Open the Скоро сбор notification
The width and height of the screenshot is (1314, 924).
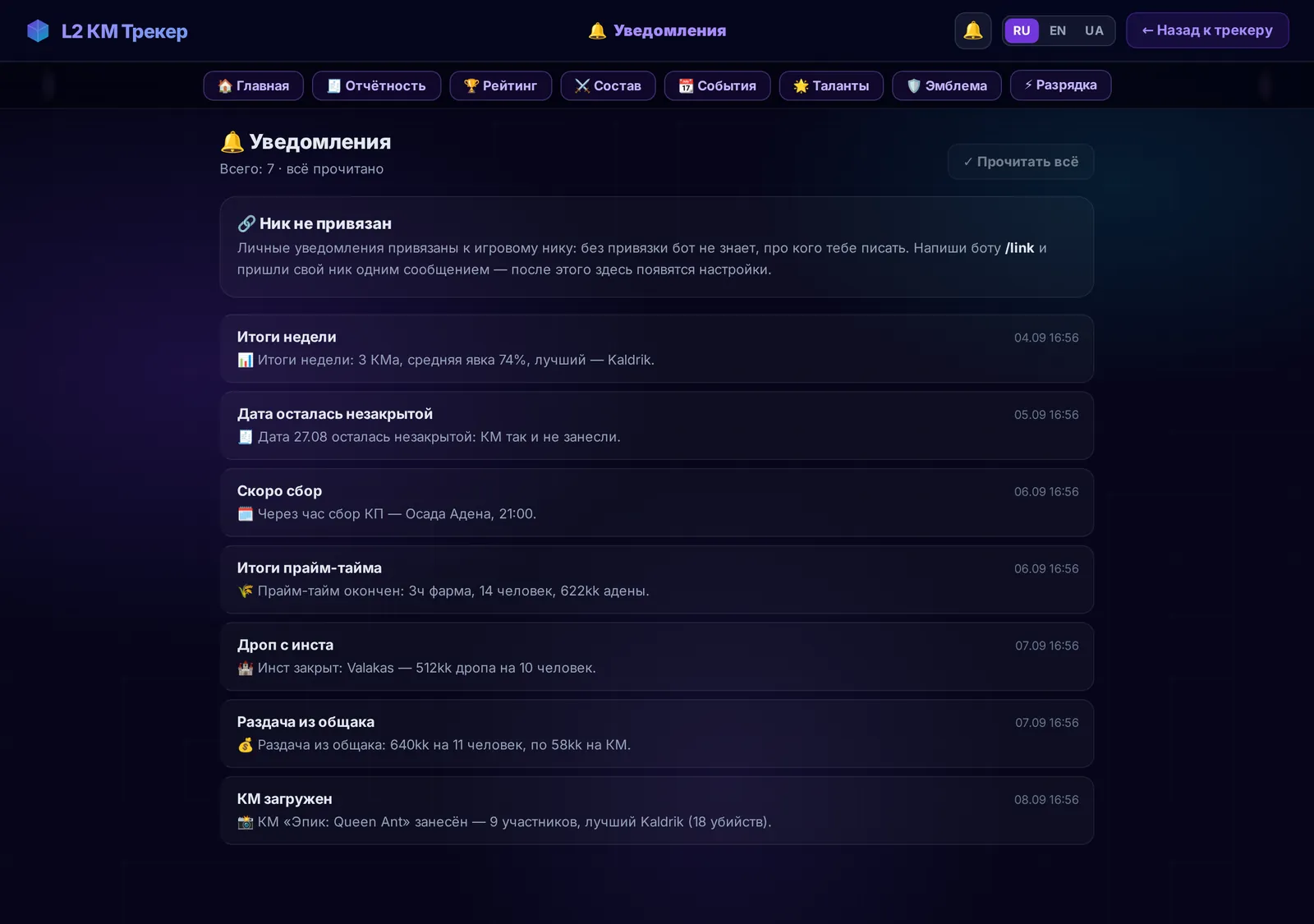point(657,503)
